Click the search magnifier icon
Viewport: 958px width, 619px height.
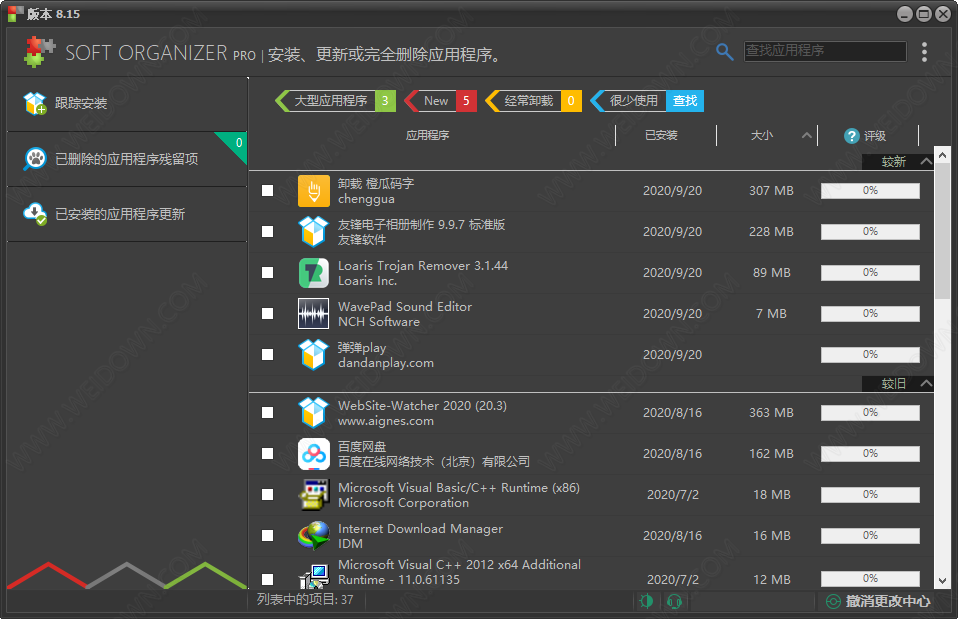(724, 52)
